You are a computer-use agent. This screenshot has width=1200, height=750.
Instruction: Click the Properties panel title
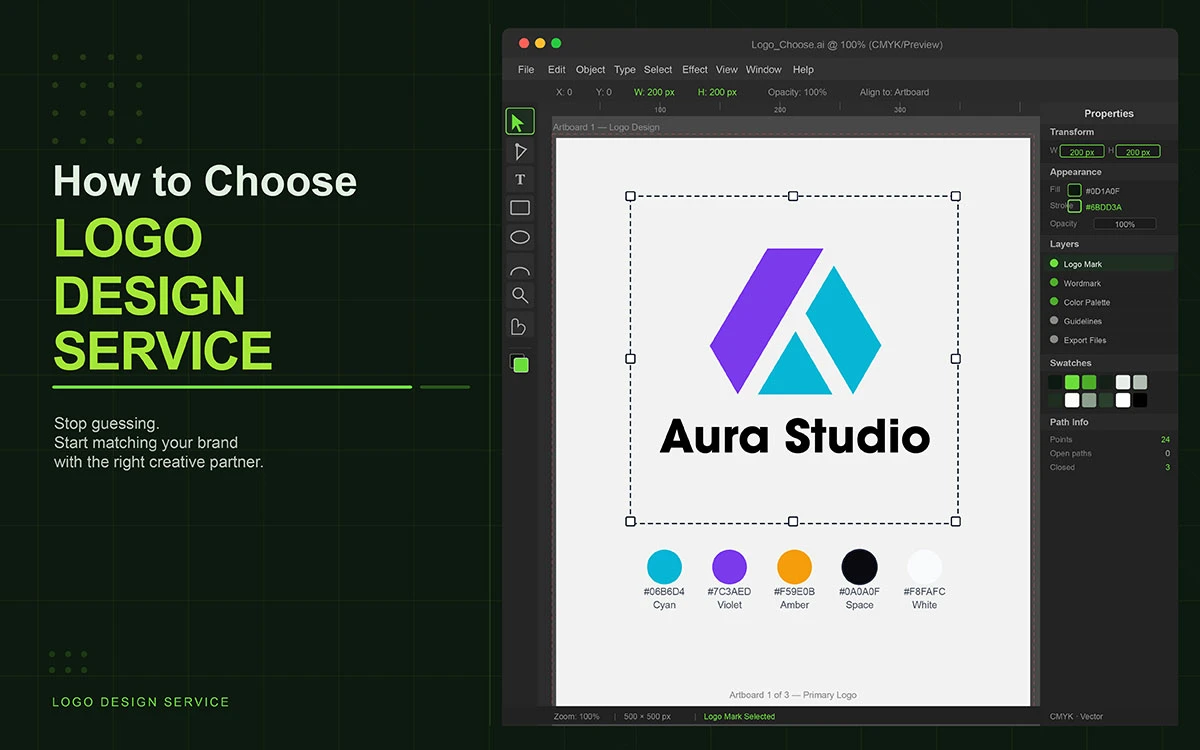tap(1109, 113)
